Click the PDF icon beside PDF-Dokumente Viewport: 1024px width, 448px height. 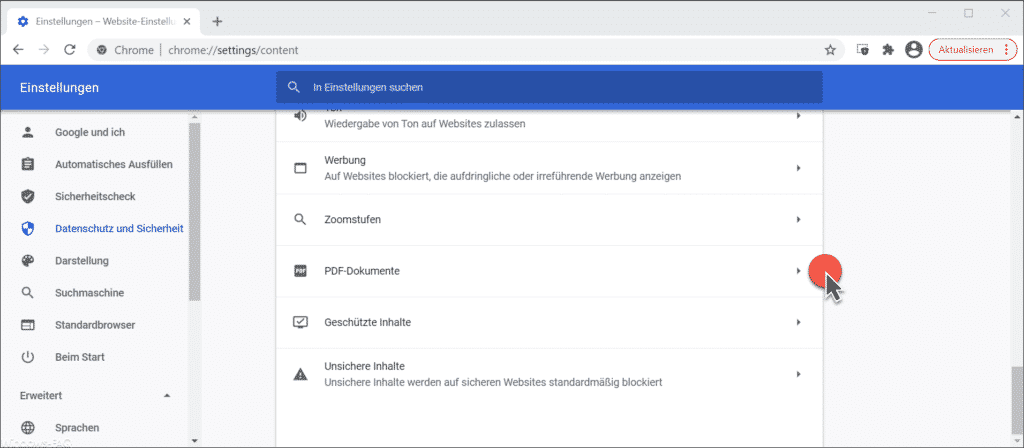coord(300,271)
